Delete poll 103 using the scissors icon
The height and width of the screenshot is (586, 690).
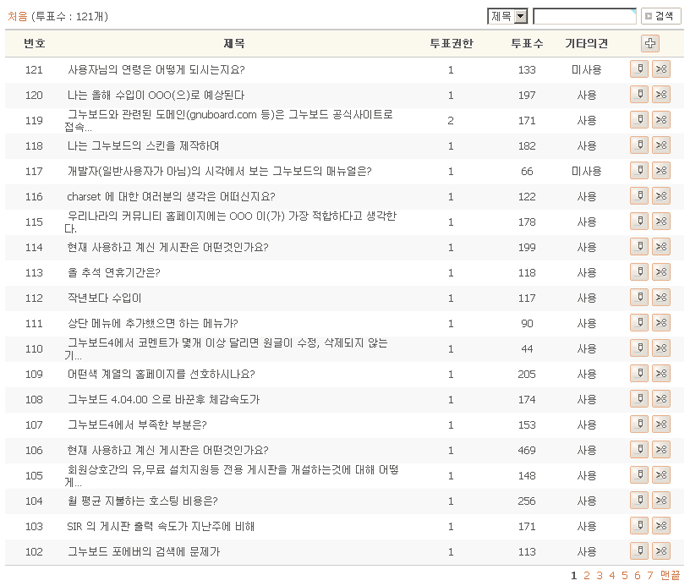[661, 525]
